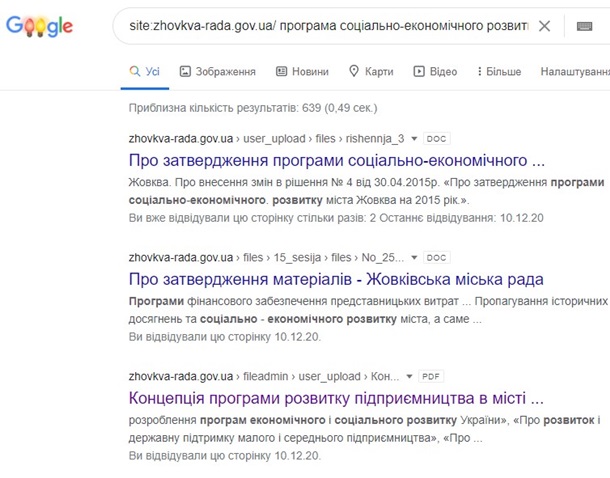Open "Про затвердження матеріалів - Жовківська міська рада"
Screen dimensions: 610x478
(x=336, y=279)
